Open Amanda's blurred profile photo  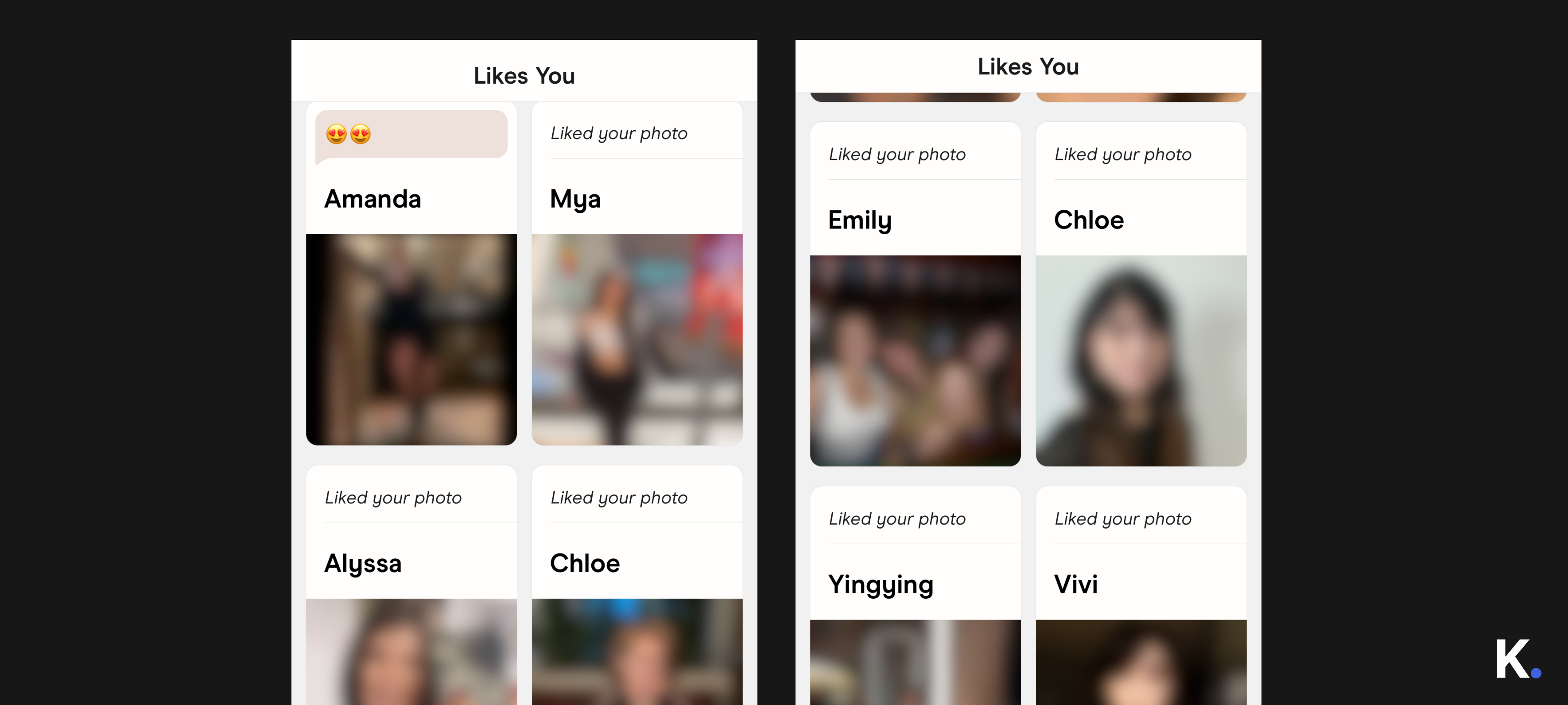(x=411, y=340)
